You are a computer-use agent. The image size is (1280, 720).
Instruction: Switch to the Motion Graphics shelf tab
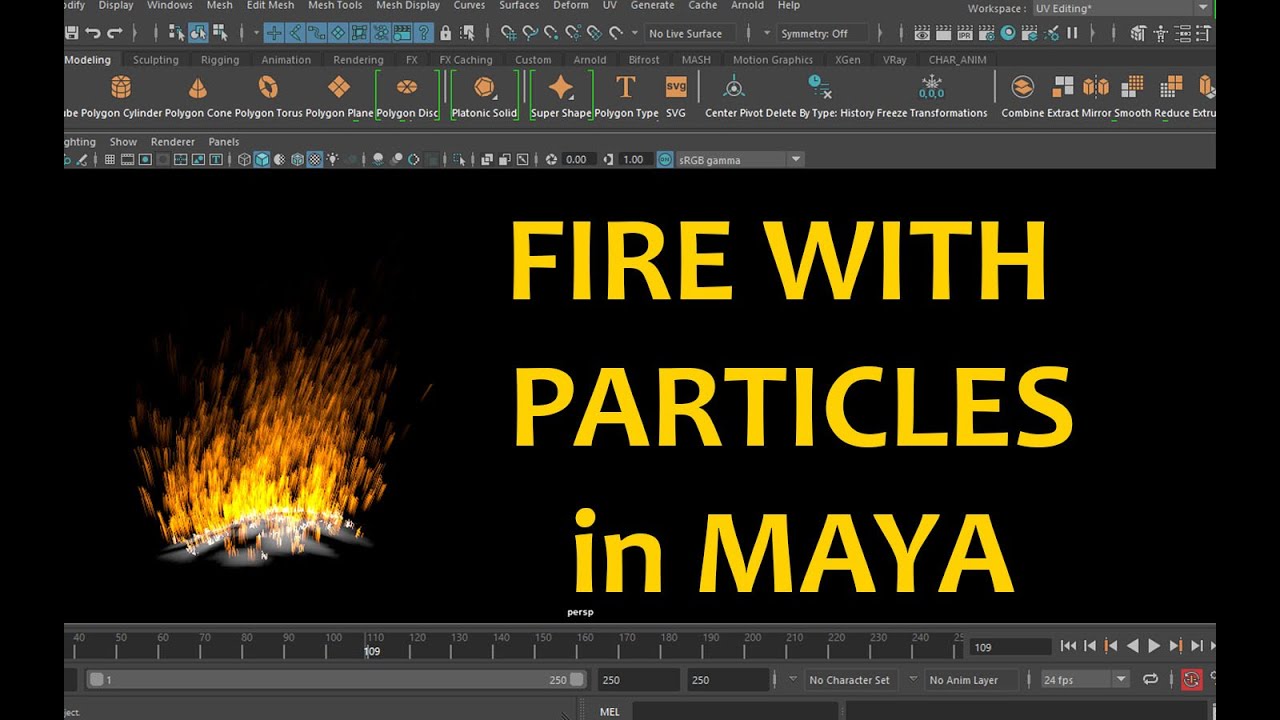(773, 59)
